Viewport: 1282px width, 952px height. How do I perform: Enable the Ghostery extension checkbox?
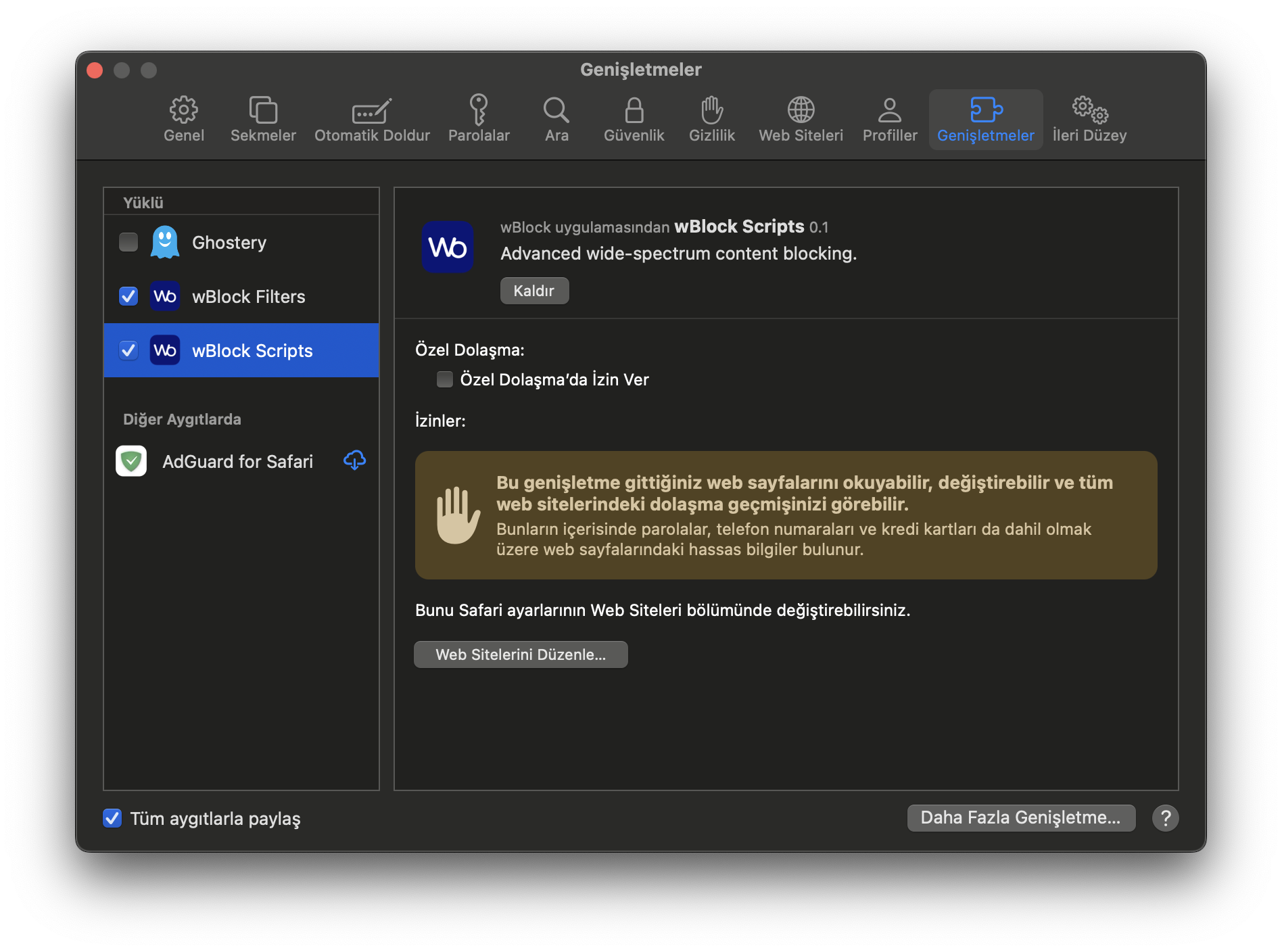[128, 242]
